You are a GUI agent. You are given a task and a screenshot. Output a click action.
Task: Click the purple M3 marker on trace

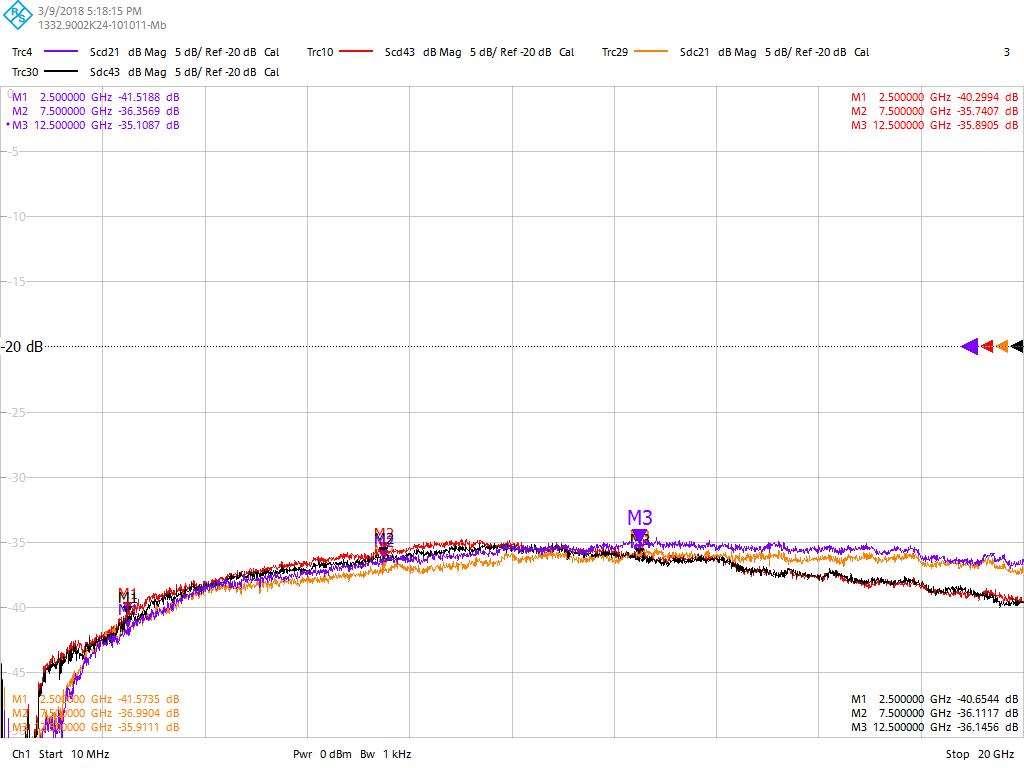[639, 534]
